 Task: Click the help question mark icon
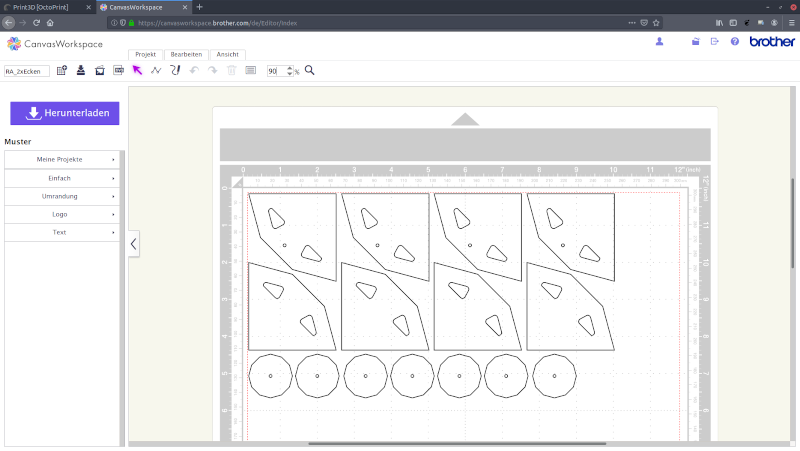(735, 42)
